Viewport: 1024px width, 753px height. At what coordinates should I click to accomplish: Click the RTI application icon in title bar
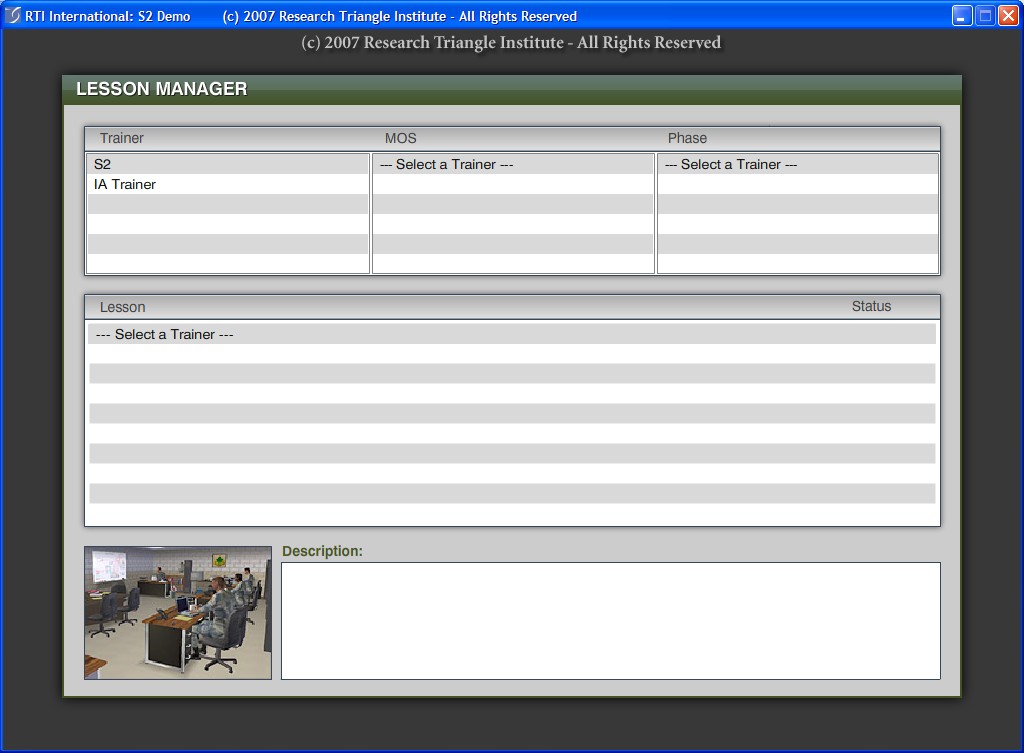[x=13, y=16]
